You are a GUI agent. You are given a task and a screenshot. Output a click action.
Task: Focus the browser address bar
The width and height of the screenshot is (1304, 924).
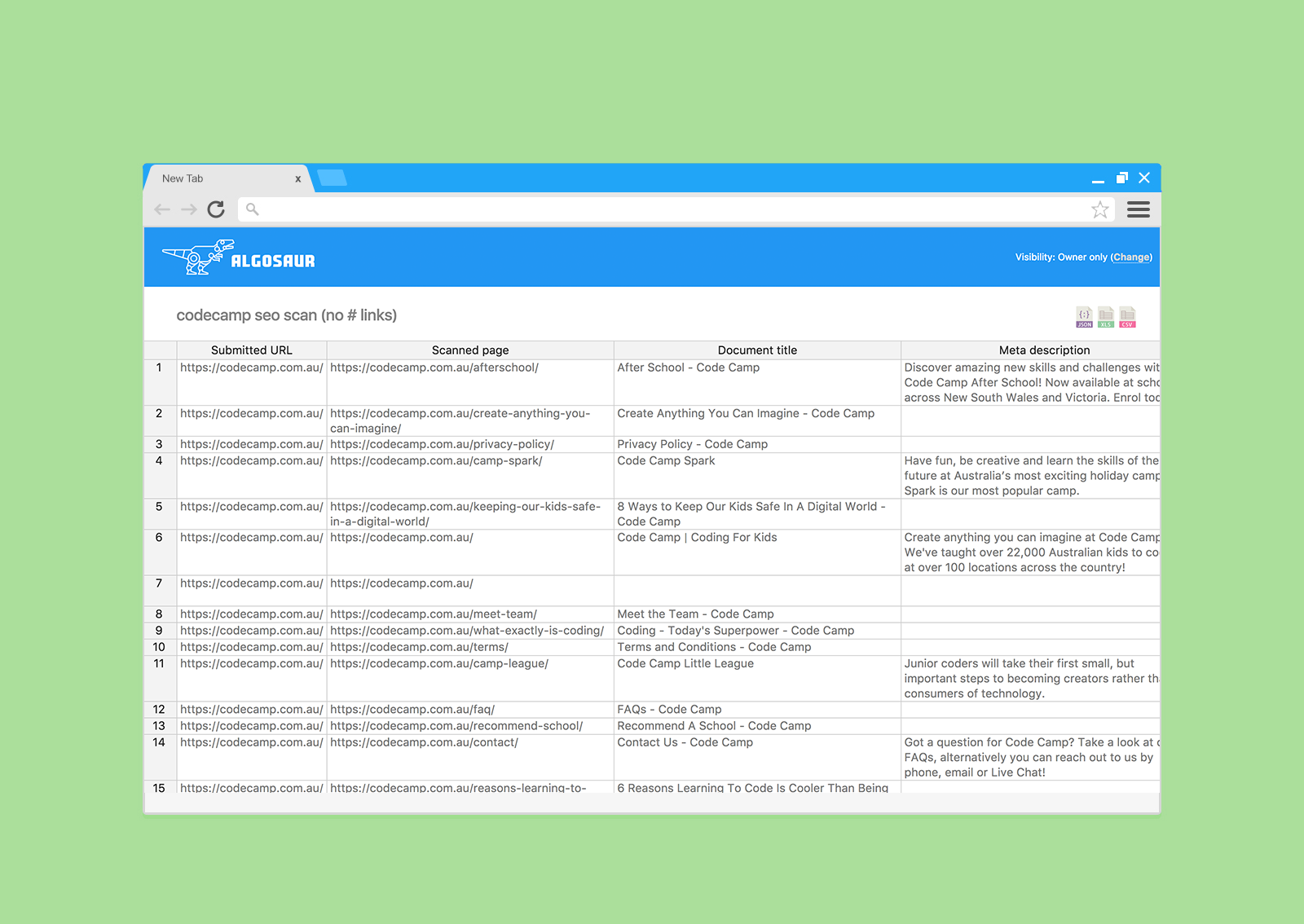click(x=676, y=209)
